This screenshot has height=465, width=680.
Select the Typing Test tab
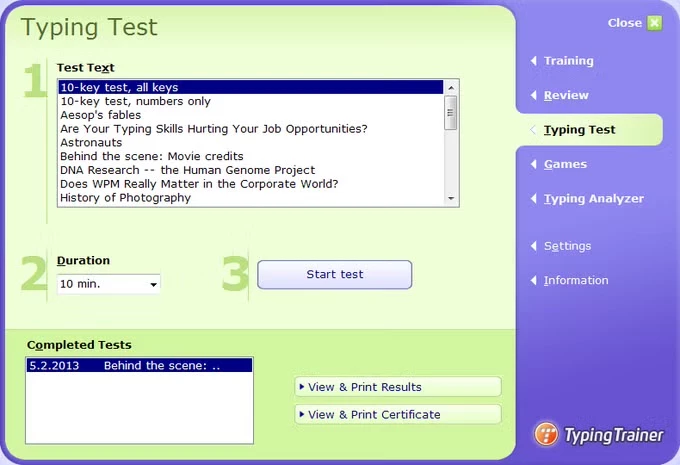(x=579, y=130)
